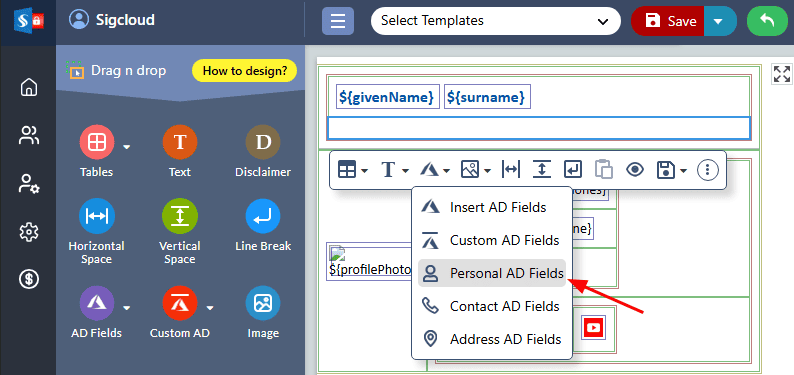This screenshot has height=375, width=794.
Task: Select the Tables element
Action: [96, 152]
